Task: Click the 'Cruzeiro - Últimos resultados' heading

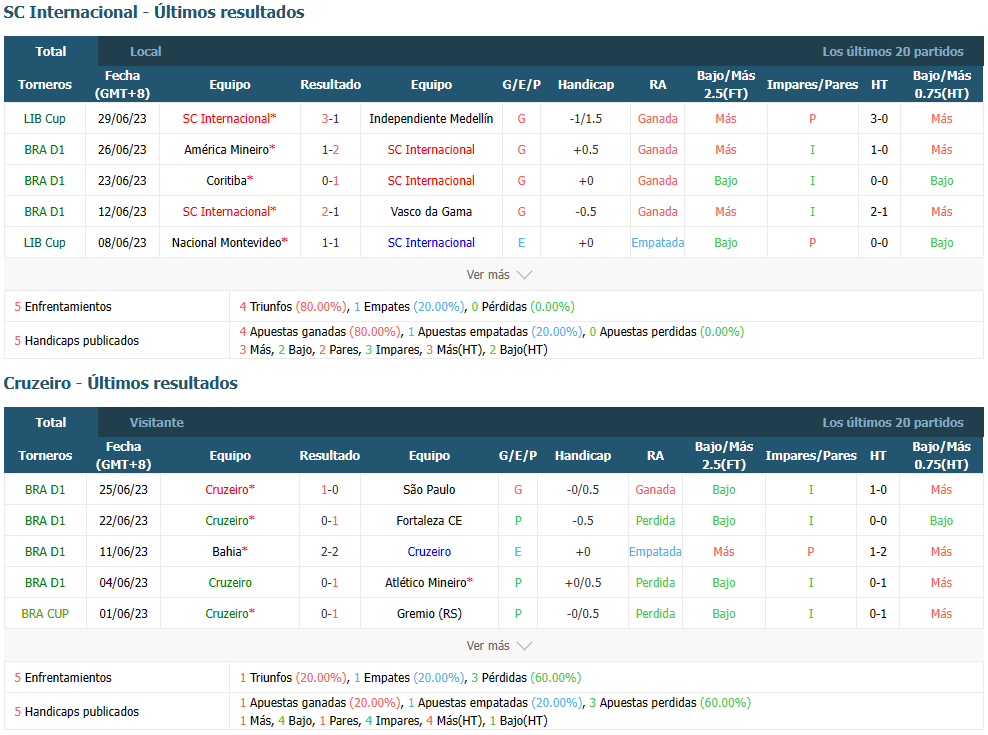Action: (120, 383)
